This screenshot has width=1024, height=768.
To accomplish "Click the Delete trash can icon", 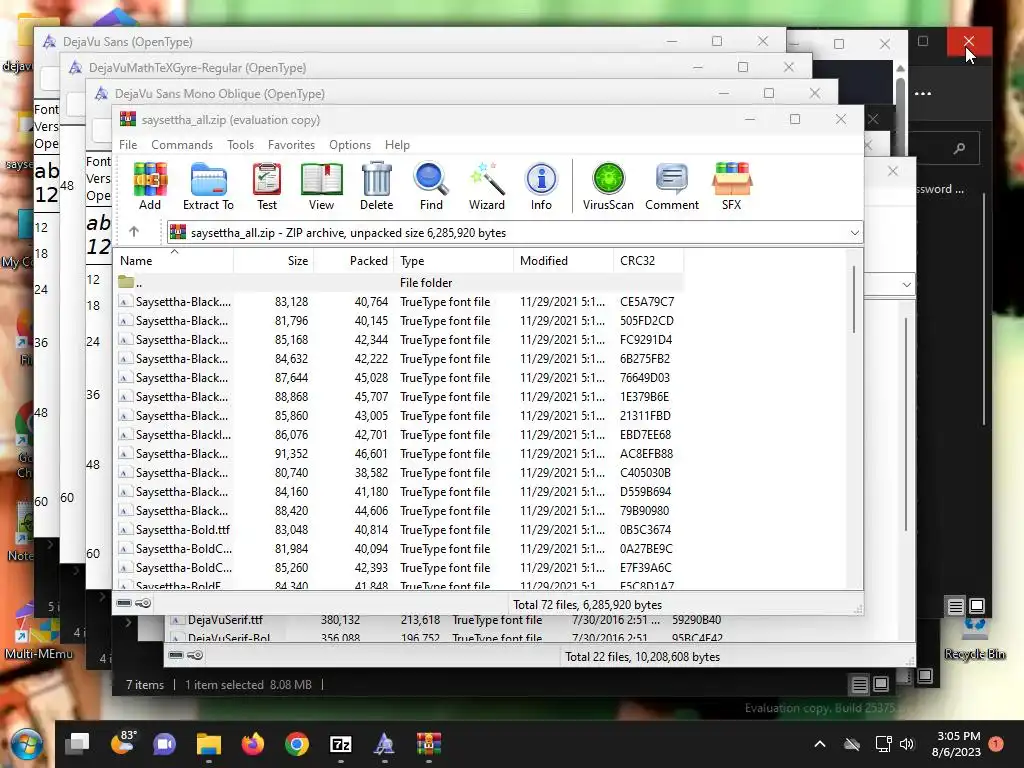I will (x=376, y=186).
